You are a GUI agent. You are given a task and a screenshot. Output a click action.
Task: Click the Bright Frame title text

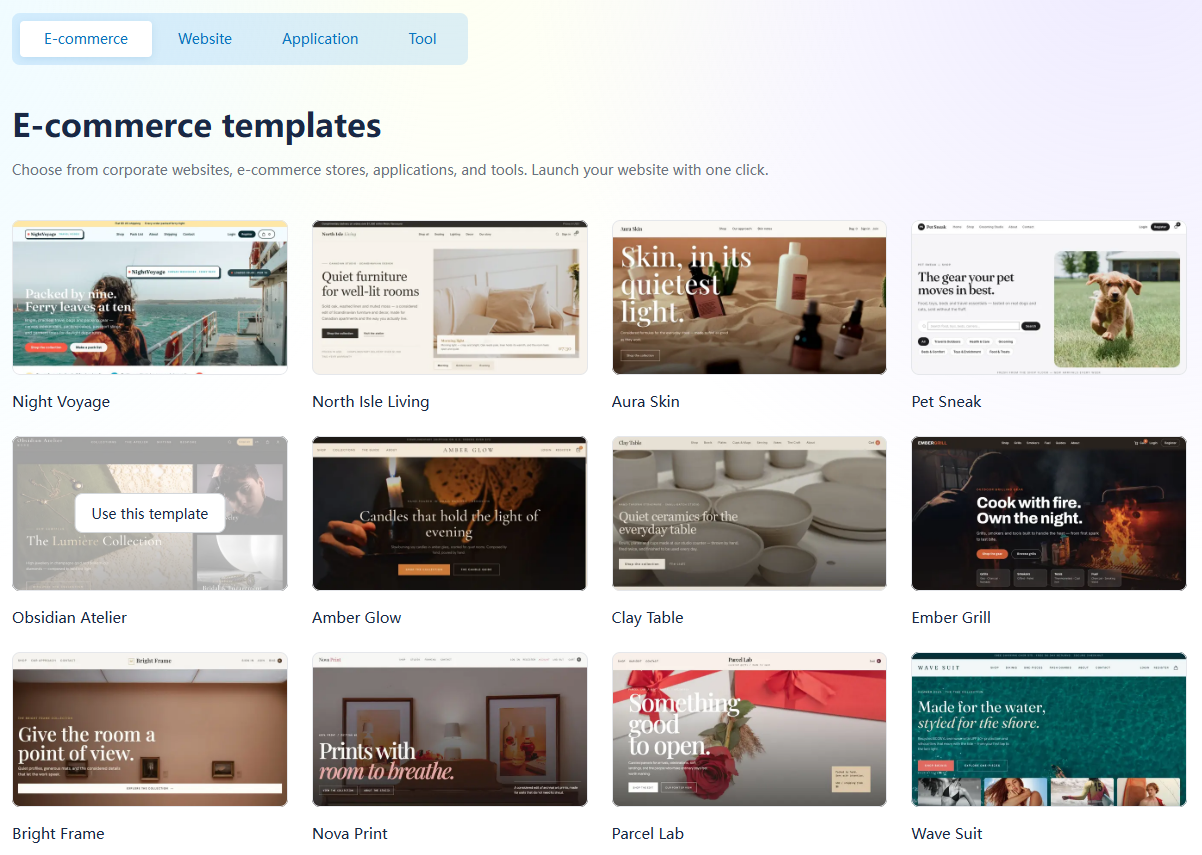[x=58, y=834]
